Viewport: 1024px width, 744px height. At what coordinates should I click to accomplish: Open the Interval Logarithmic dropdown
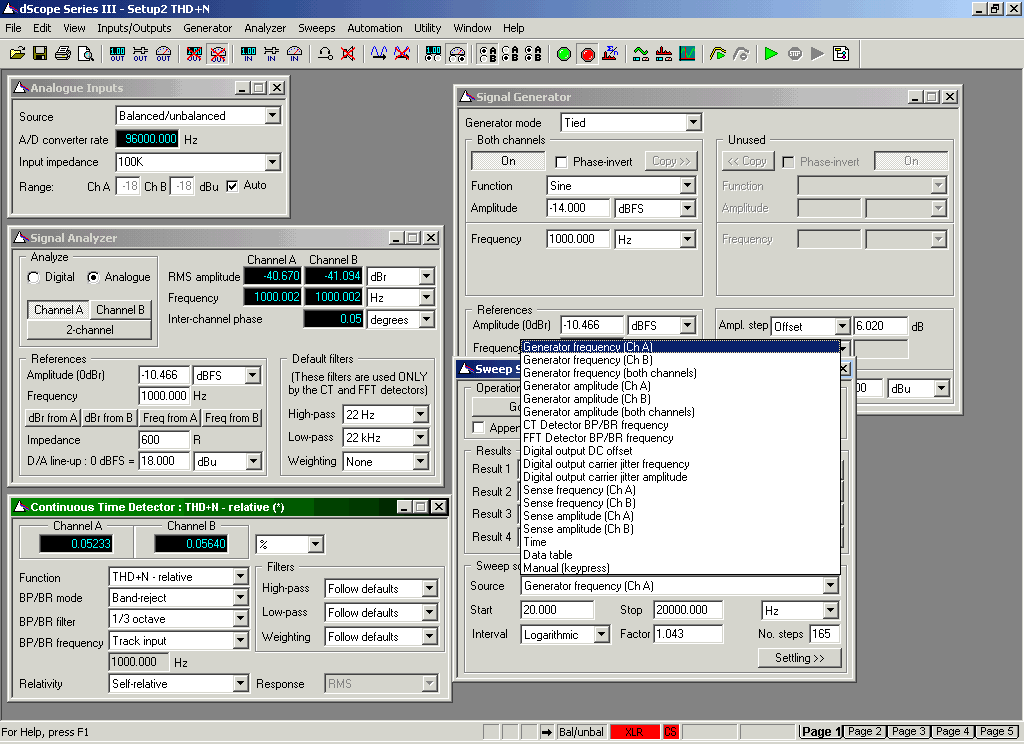[601, 634]
